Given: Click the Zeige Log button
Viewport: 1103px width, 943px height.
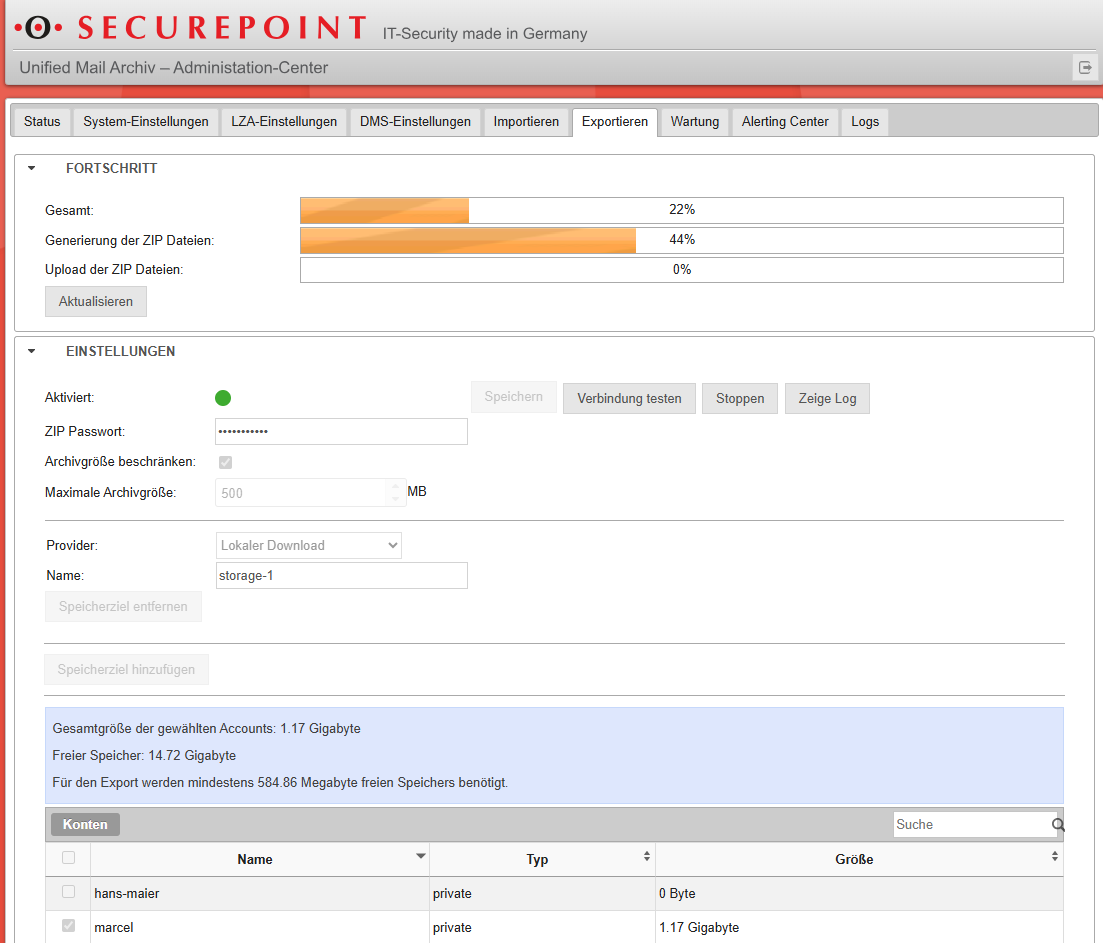Looking at the screenshot, I should [x=827, y=399].
